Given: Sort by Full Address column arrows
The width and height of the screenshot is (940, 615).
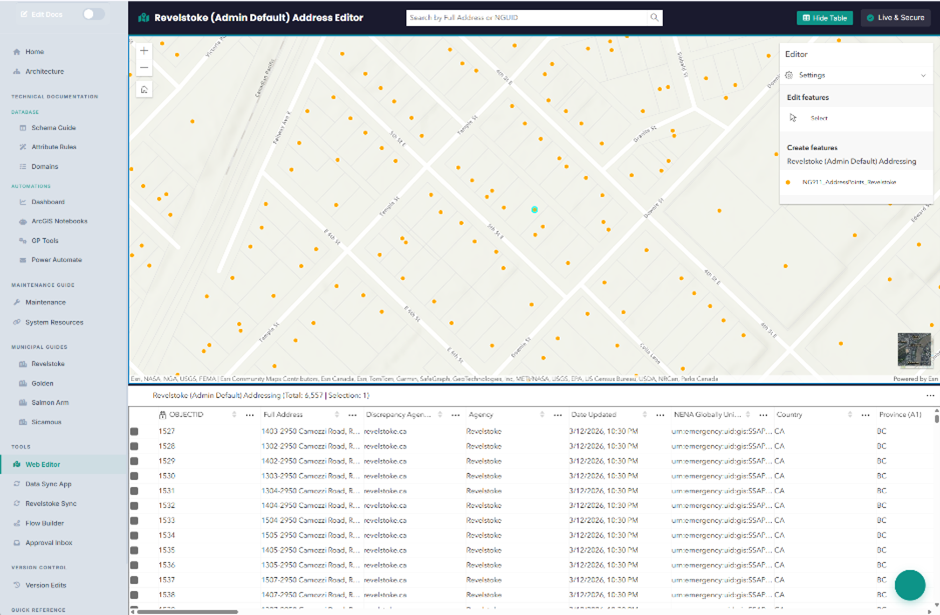Looking at the screenshot, I should (x=336, y=415).
